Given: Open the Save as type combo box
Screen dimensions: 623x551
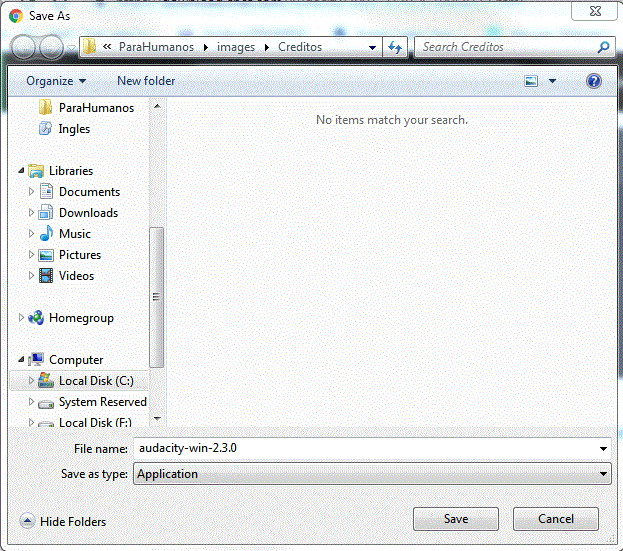Looking at the screenshot, I should tap(372, 474).
